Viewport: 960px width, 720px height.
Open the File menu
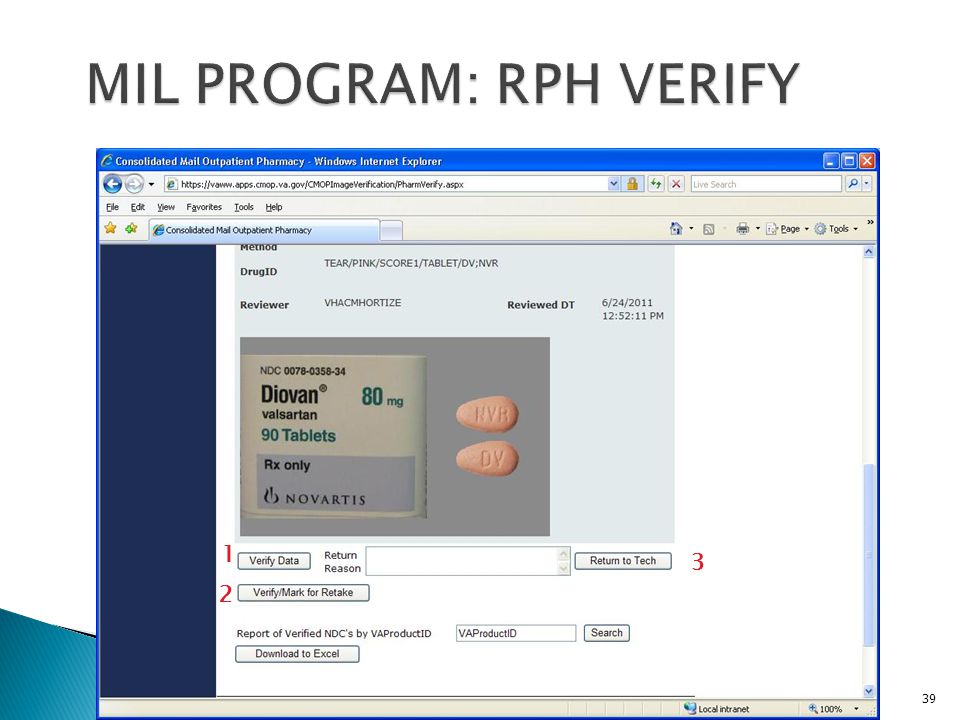point(113,207)
